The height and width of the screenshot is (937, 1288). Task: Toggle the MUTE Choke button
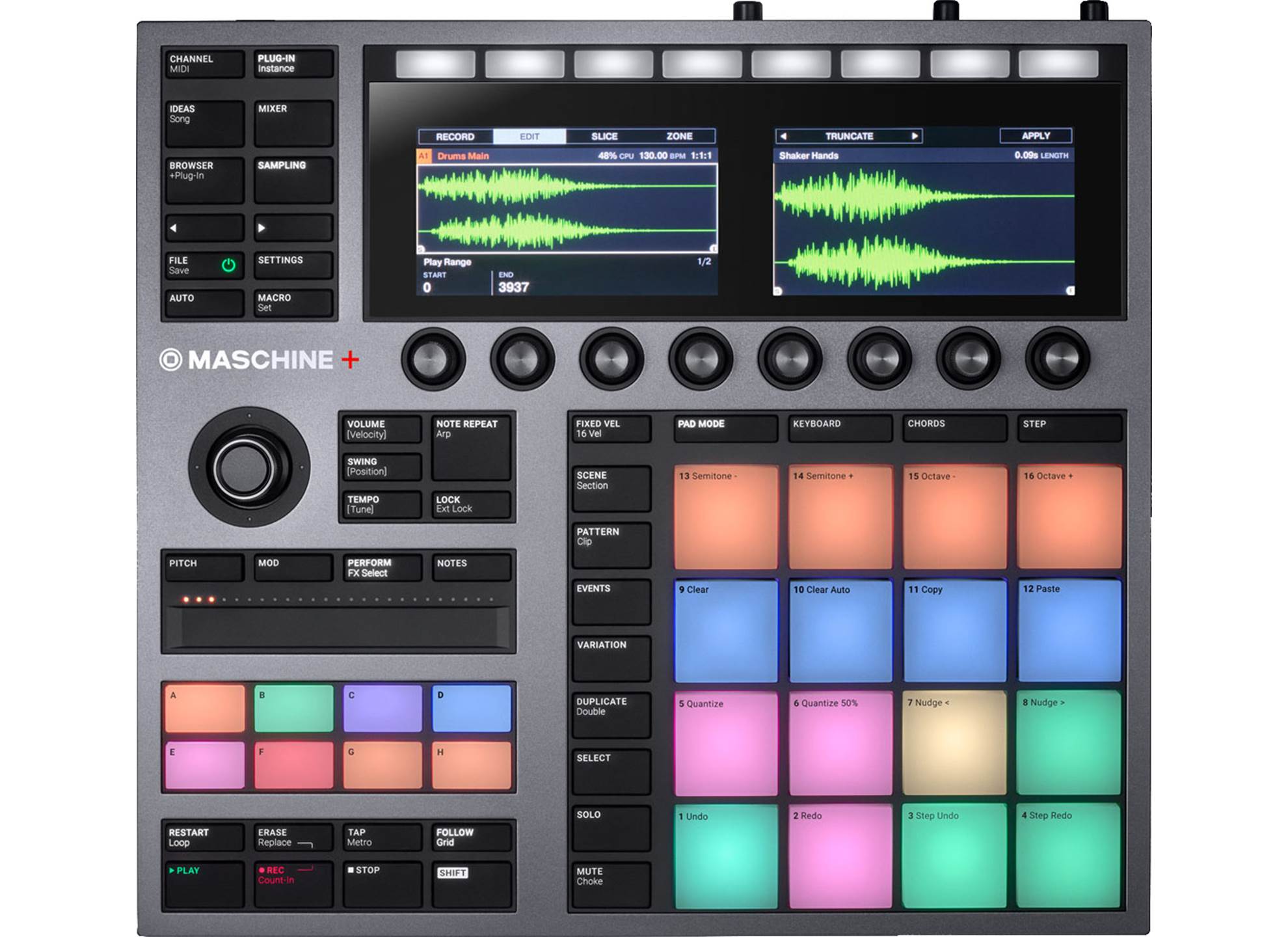[x=611, y=885]
